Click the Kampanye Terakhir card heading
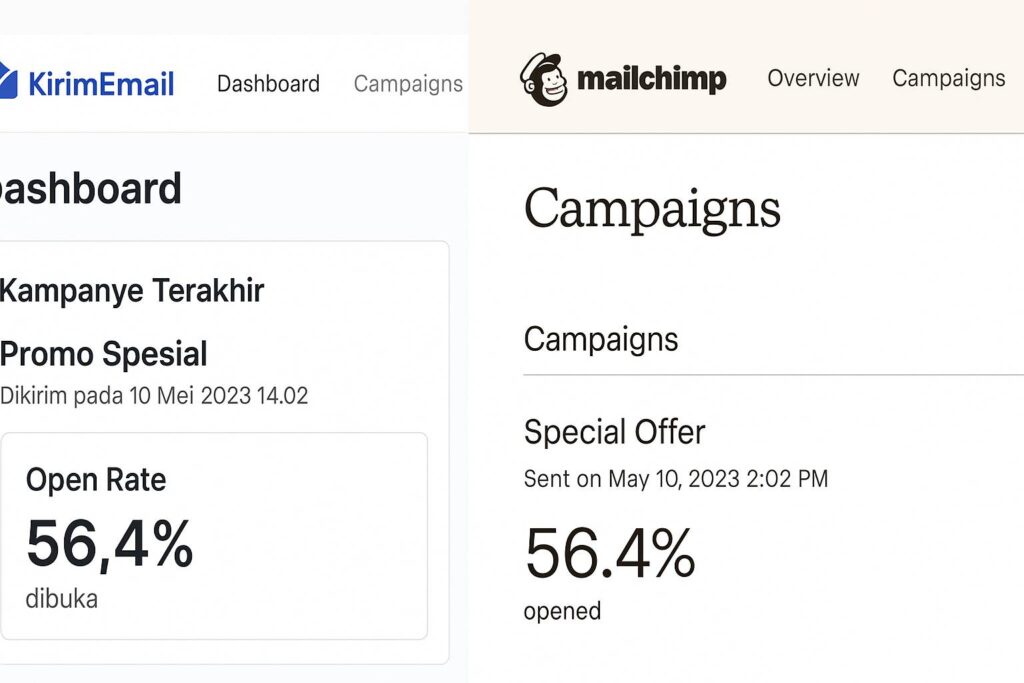Screen dimensions: 1024x683 [x=131, y=291]
